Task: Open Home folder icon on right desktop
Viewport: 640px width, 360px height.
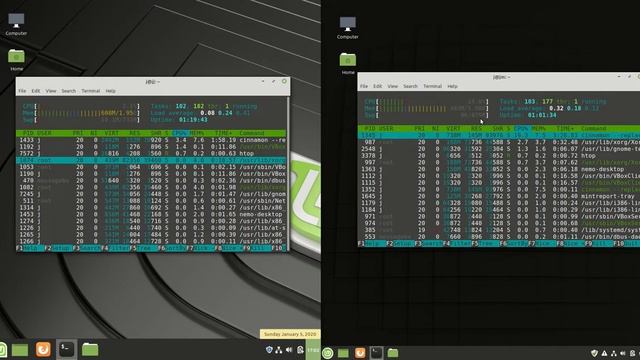Action: pyautogui.click(x=348, y=63)
